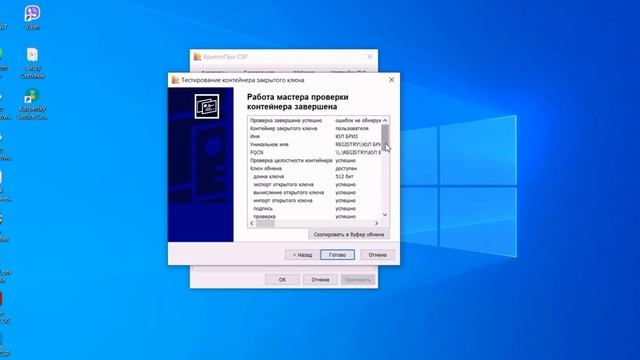This screenshot has height=360, width=640.
Task: Click Отмена in the container test wizard
Action: pyautogui.click(x=377, y=255)
